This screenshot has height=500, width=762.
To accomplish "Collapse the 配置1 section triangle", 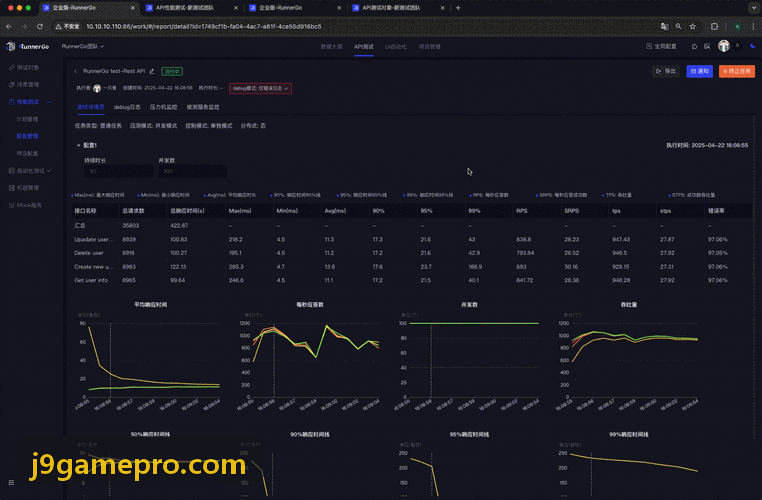I will [78, 145].
